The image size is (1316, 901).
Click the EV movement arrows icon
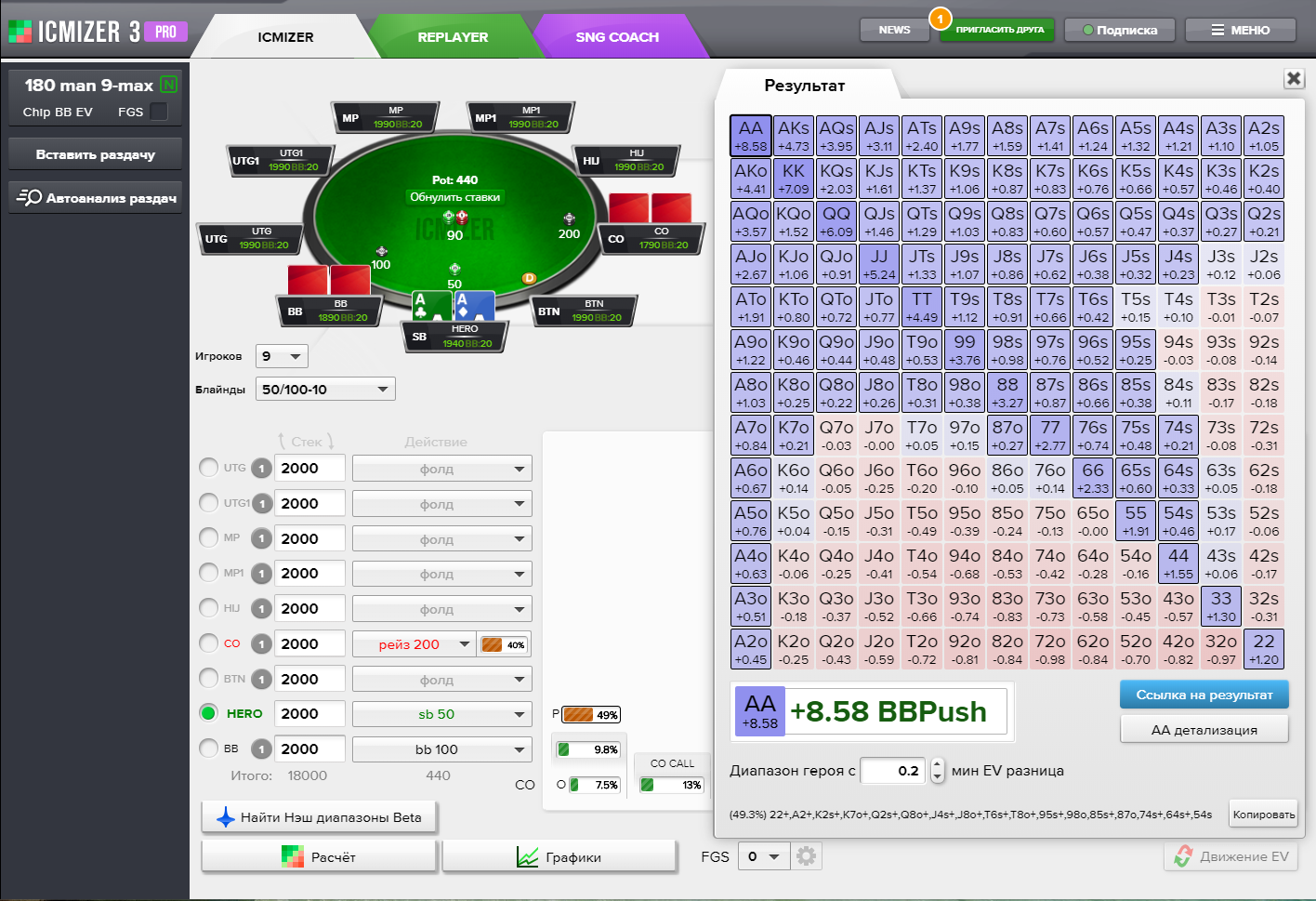(x=1183, y=856)
